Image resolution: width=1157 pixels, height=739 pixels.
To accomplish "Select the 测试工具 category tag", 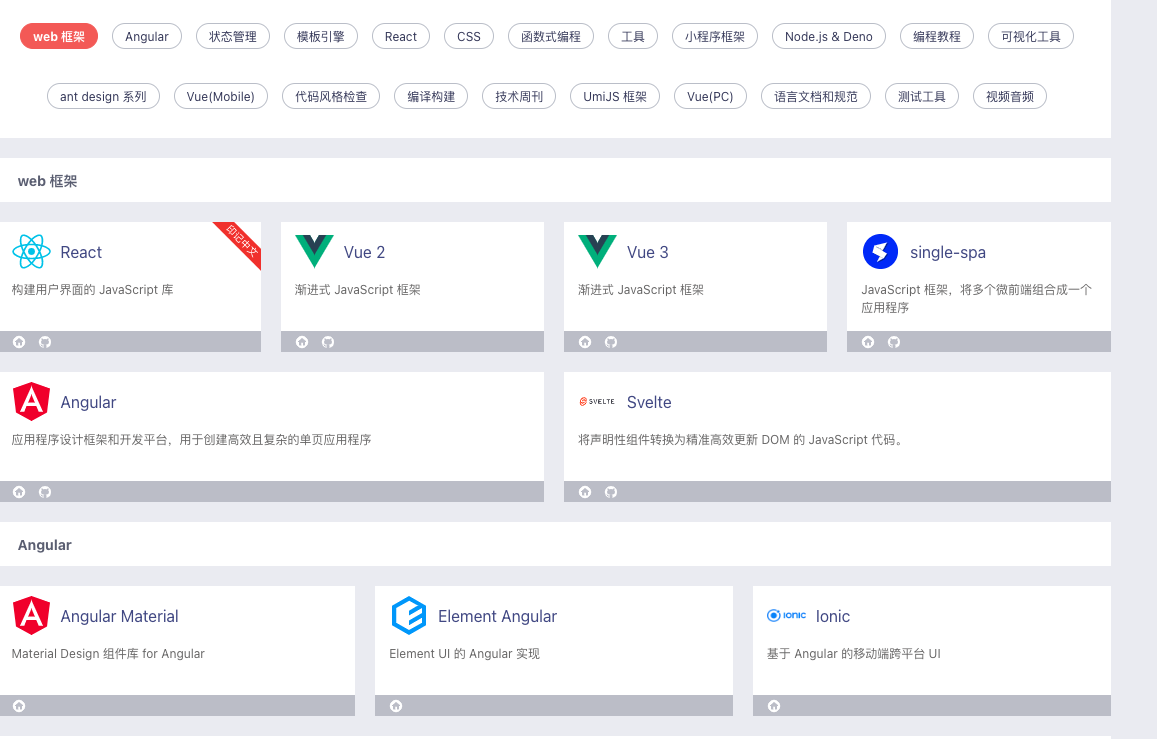I will pyautogui.click(x=922, y=96).
